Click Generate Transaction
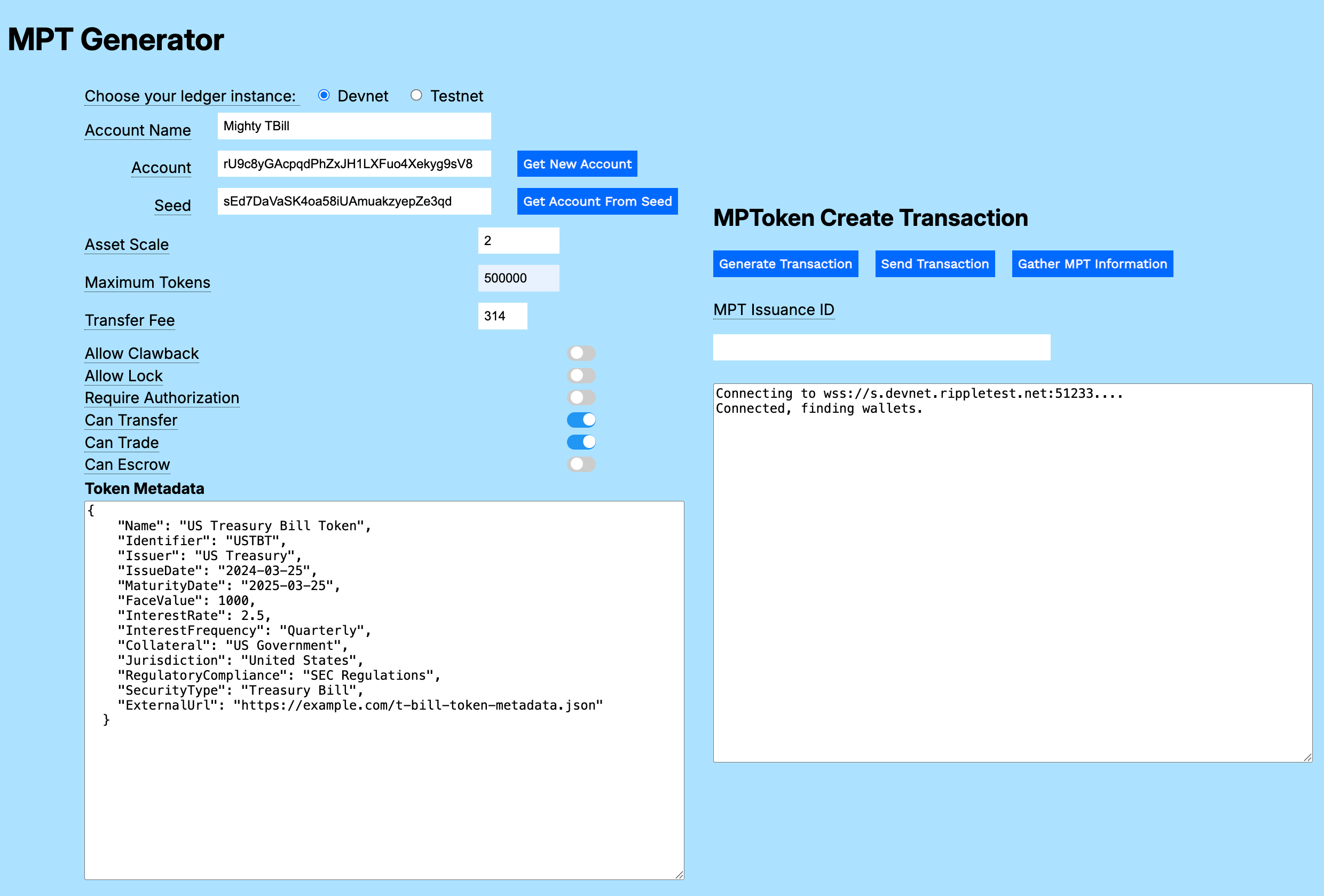 (785, 263)
